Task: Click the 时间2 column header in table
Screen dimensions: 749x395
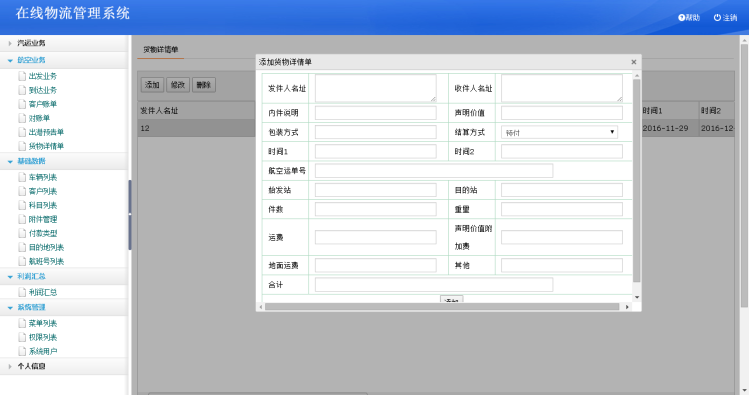Action: point(711,110)
